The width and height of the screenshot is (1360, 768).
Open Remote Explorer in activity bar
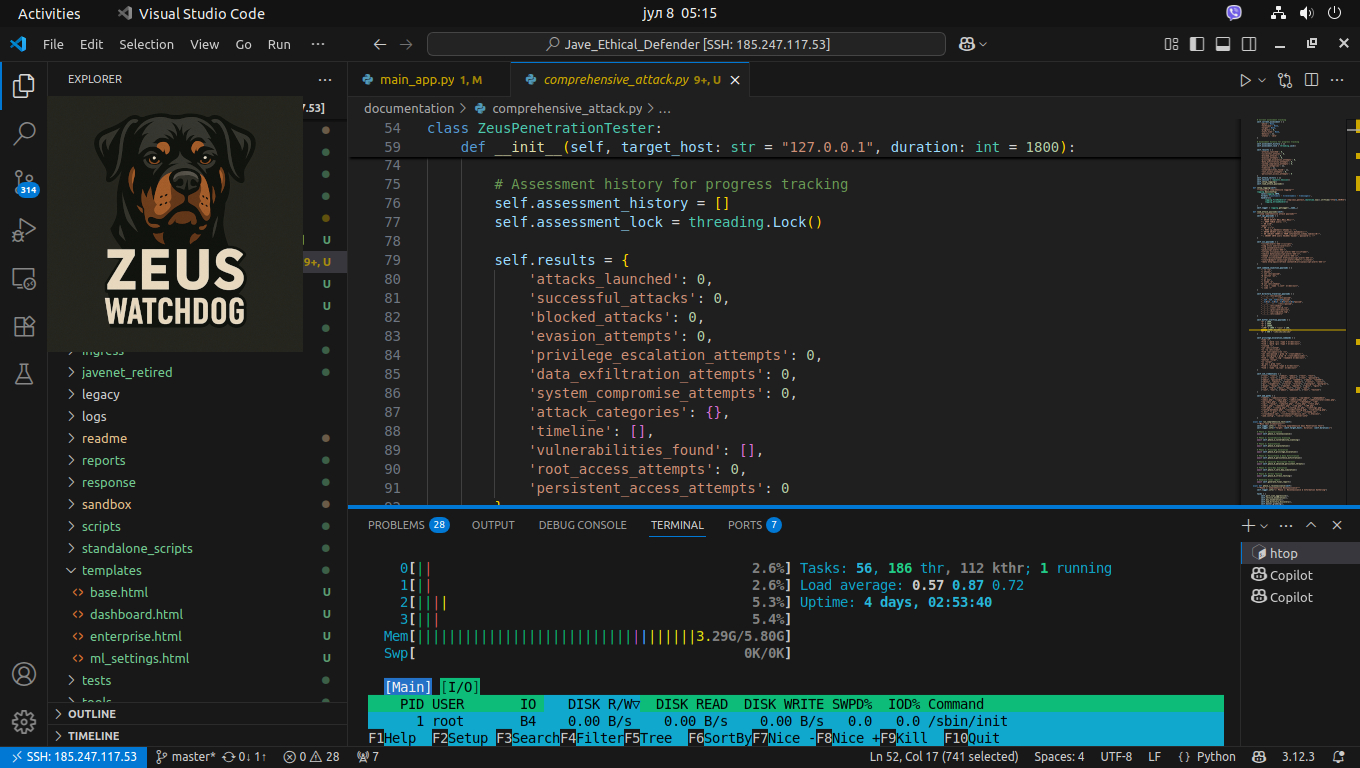[x=24, y=279]
